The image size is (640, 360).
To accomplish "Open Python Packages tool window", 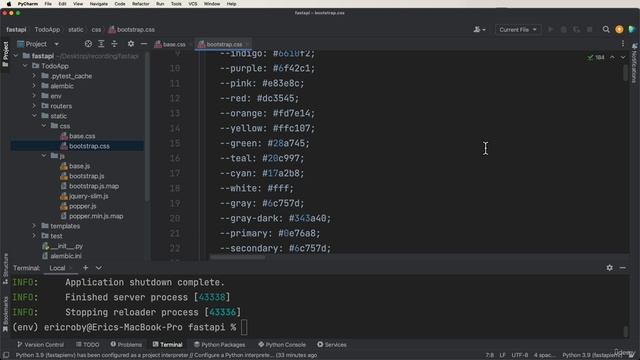I will click(220, 344).
